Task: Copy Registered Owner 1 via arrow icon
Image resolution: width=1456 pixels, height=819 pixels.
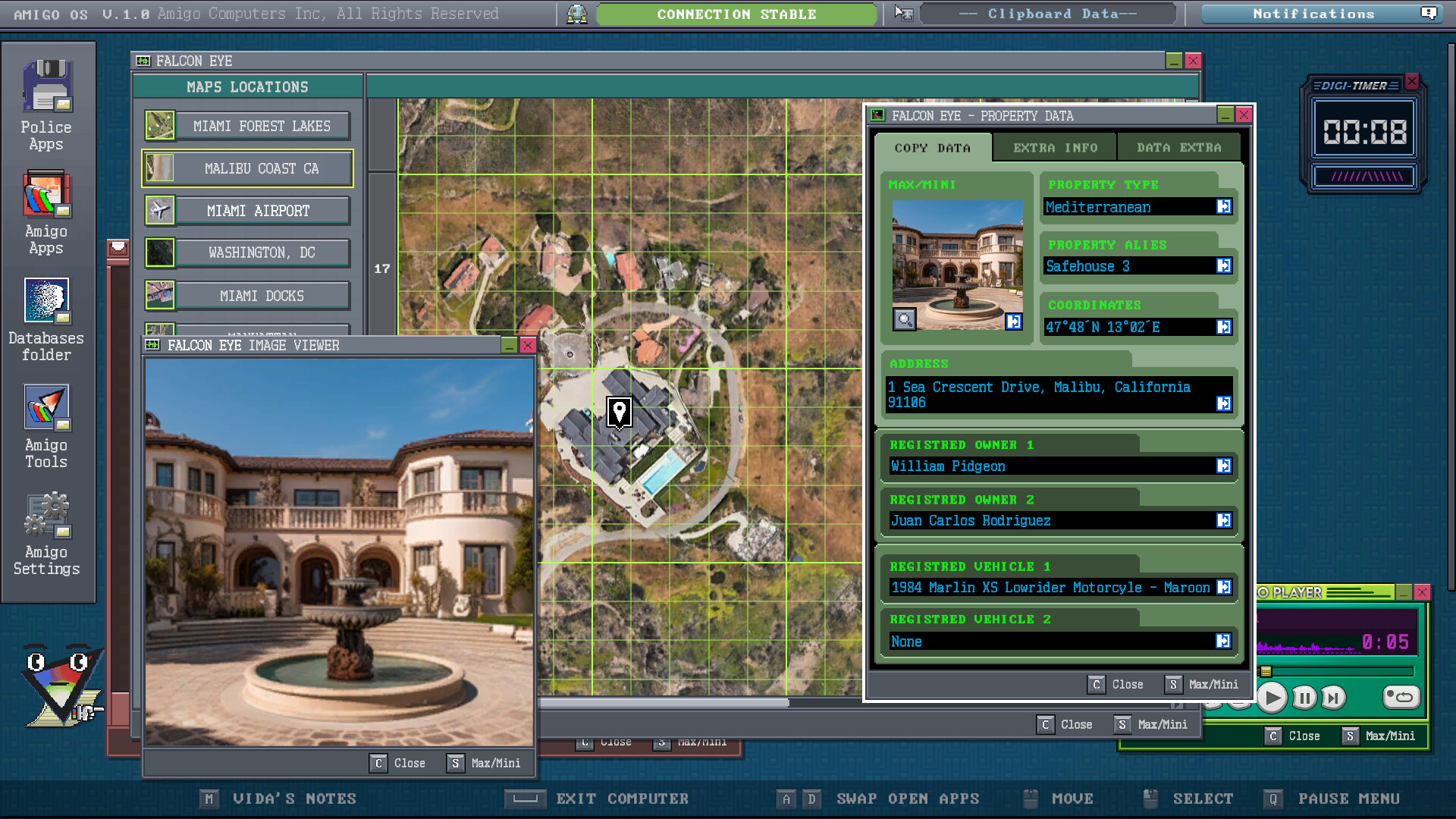Action: (x=1223, y=466)
